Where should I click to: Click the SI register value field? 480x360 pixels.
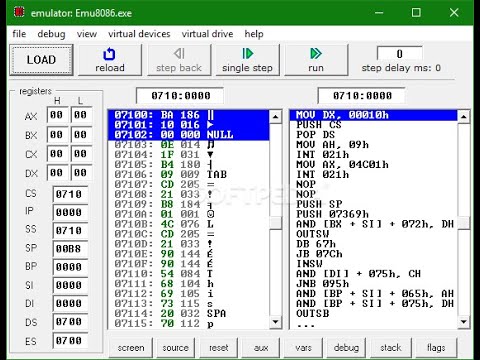click(70, 285)
